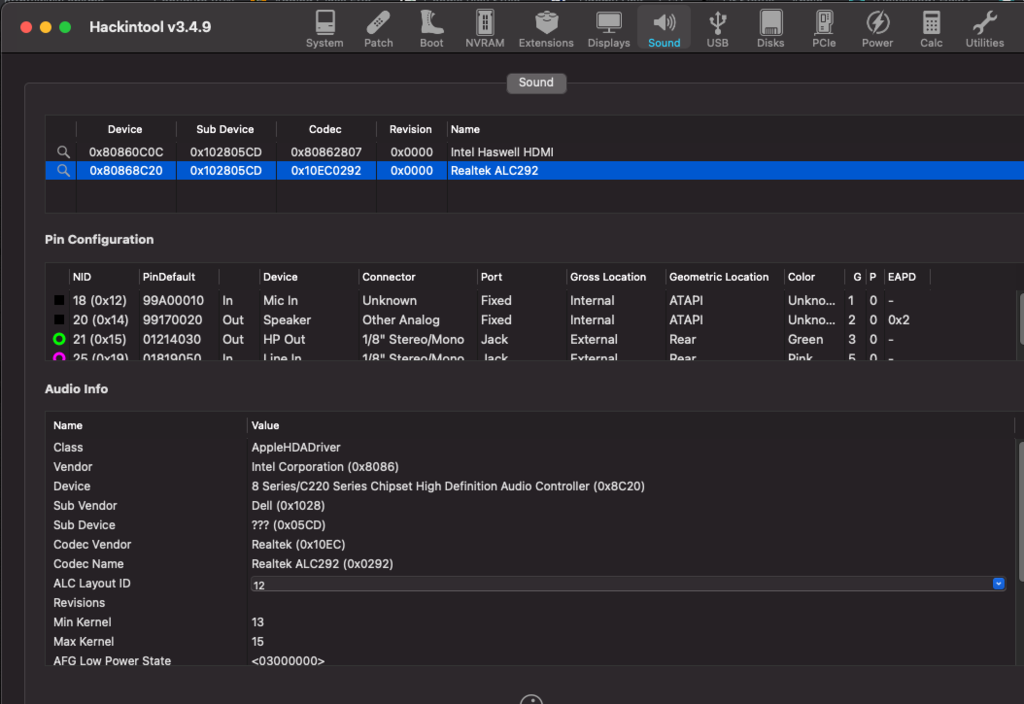Switch to the USB section icon
Screen dimensions: 1024x704
click(x=717, y=27)
